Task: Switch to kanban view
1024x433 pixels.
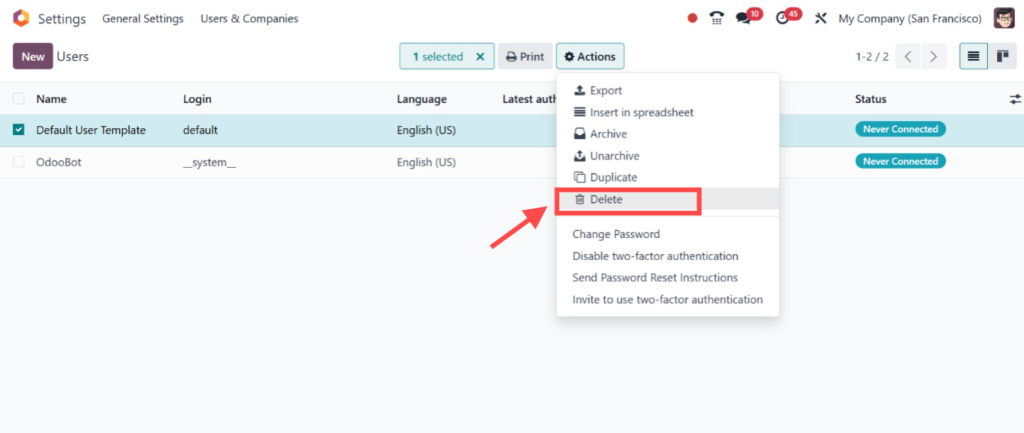Action: (1002, 57)
